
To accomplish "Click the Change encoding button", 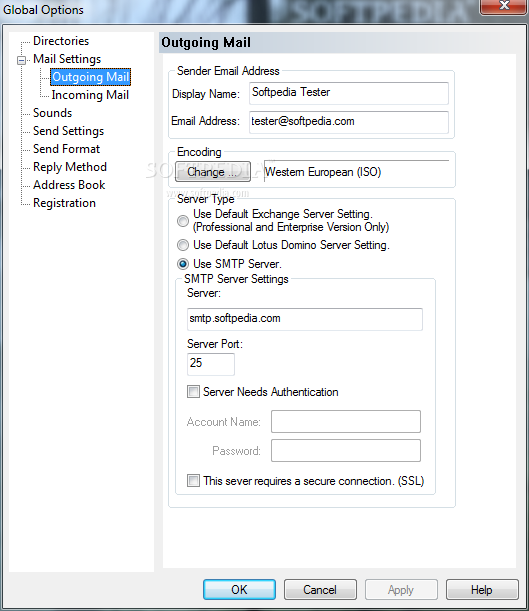I will [x=213, y=171].
